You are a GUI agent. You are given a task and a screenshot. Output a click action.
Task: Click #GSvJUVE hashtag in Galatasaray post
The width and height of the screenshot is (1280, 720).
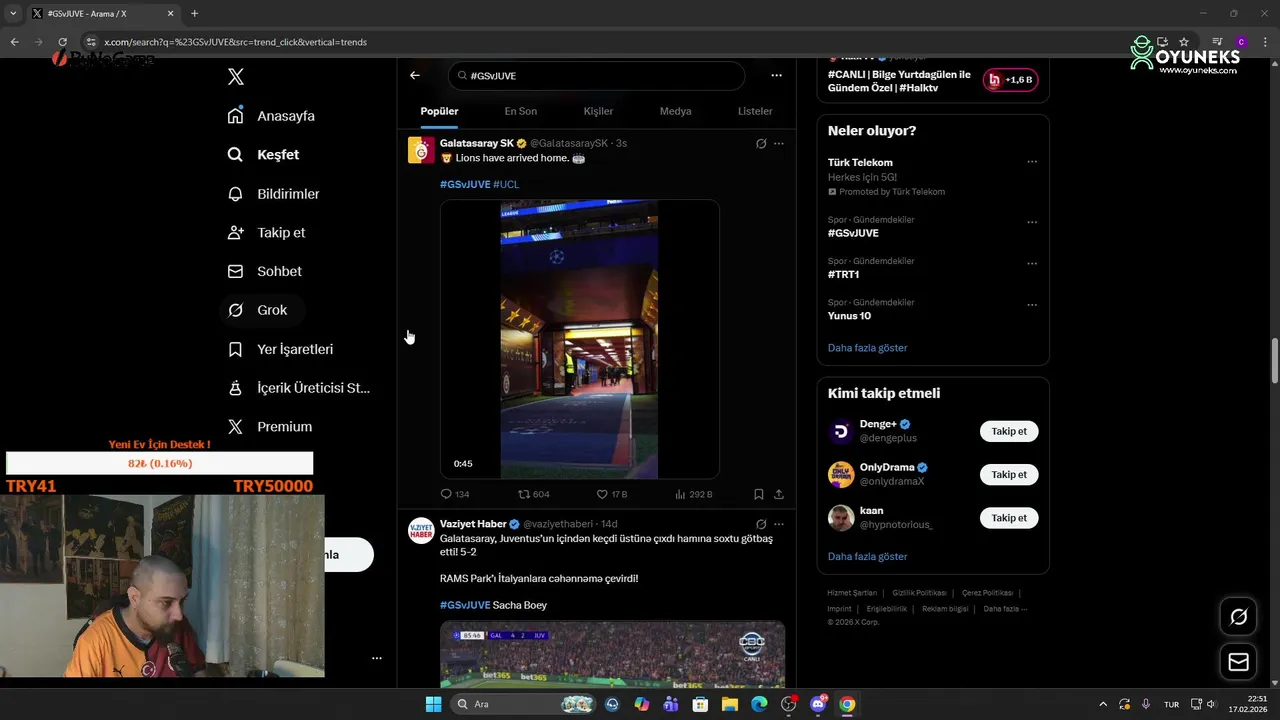click(x=465, y=184)
